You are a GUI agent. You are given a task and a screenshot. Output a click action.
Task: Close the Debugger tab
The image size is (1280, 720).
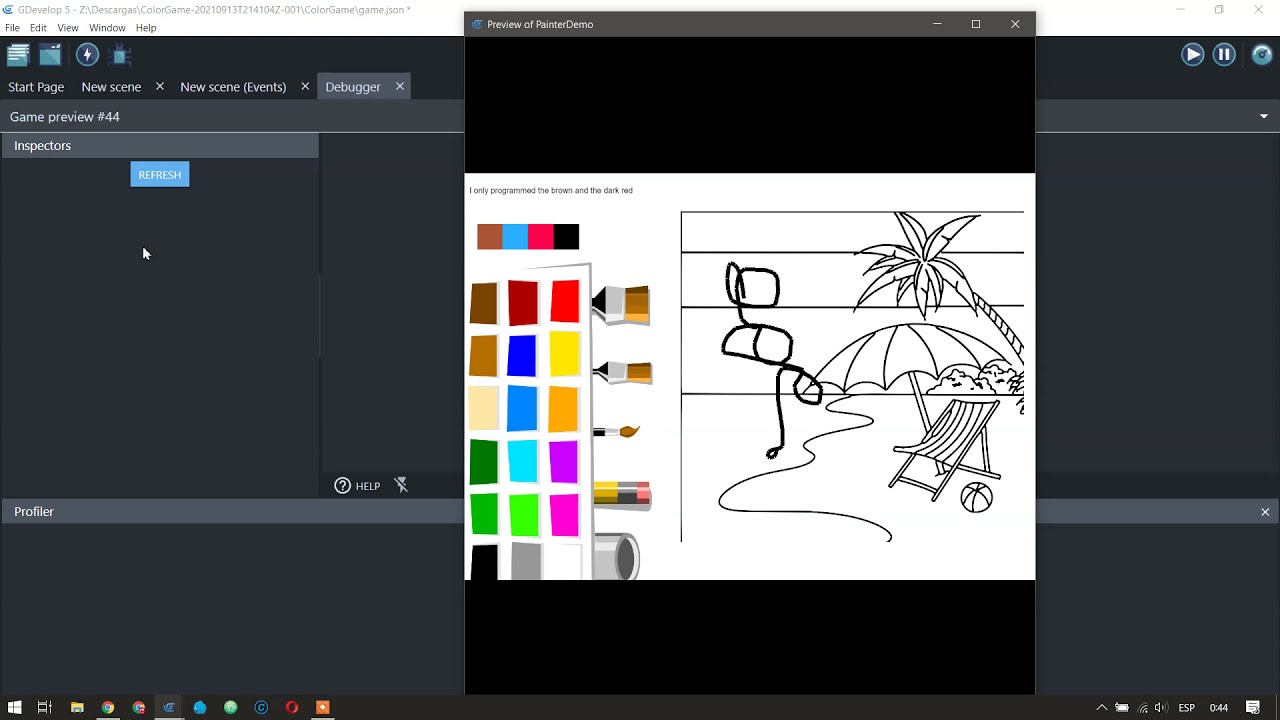[400, 87]
